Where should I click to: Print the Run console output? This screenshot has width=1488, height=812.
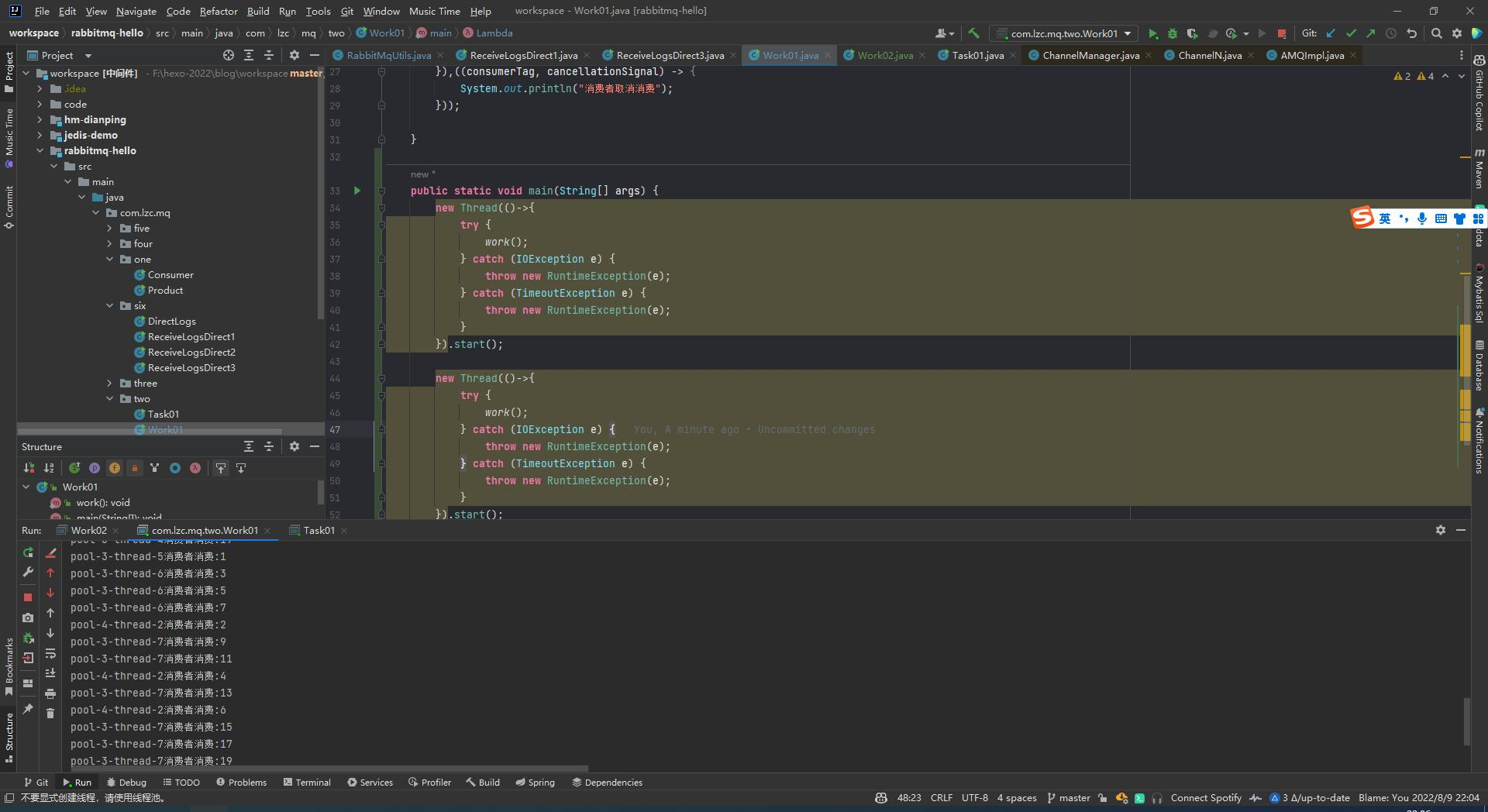click(50, 693)
